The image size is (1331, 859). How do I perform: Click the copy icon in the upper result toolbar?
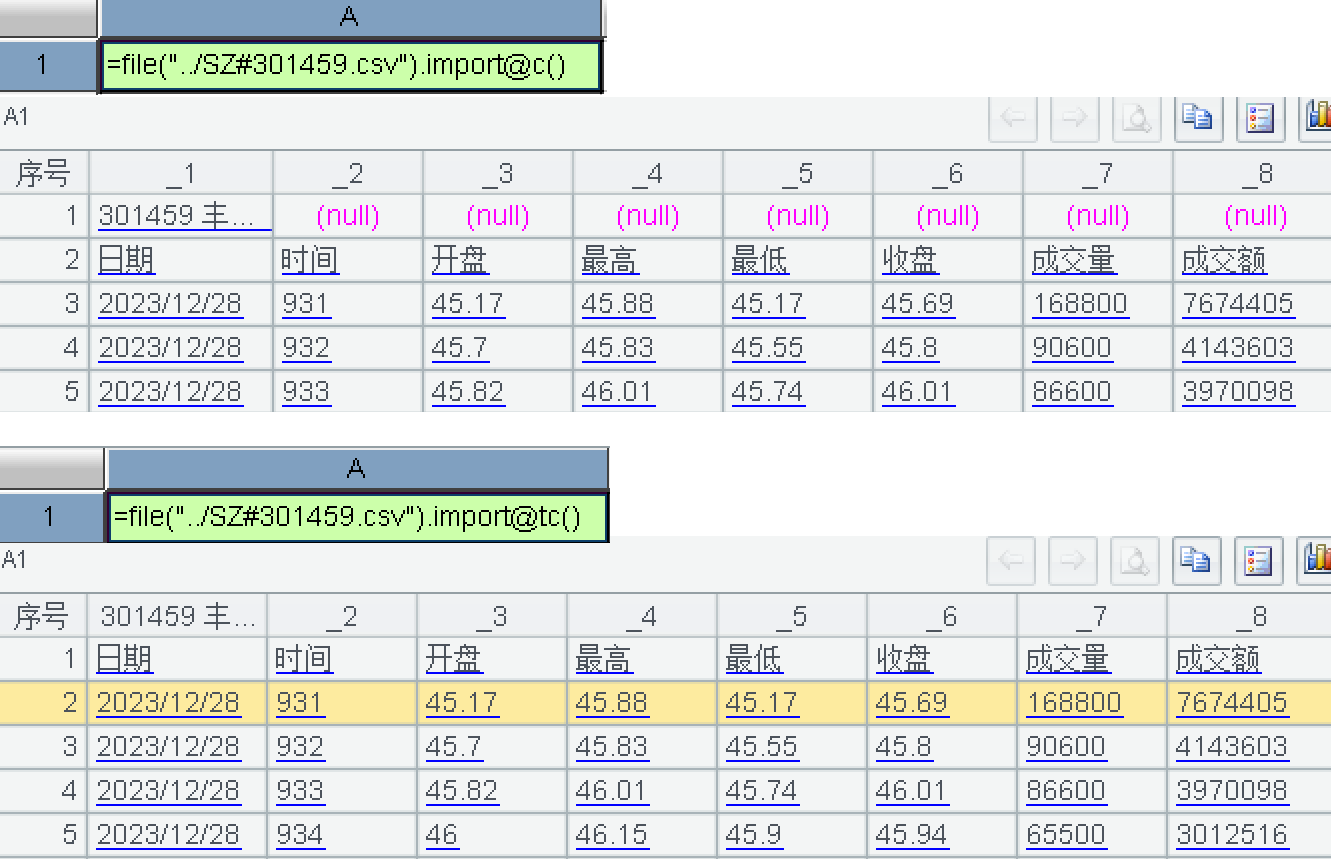click(x=1197, y=119)
